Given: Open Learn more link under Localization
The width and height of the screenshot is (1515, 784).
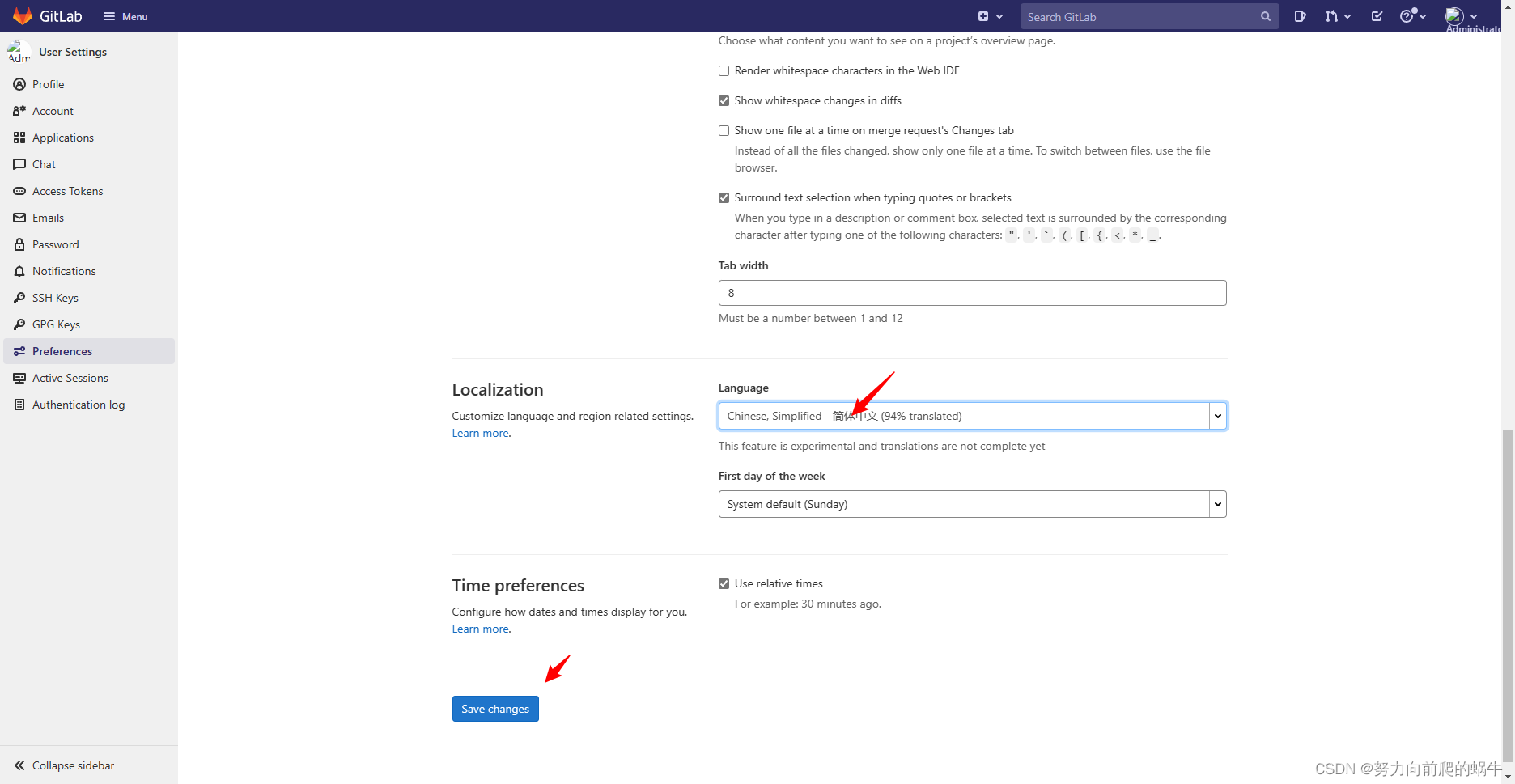Looking at the screenshot, I should point(481,434).
